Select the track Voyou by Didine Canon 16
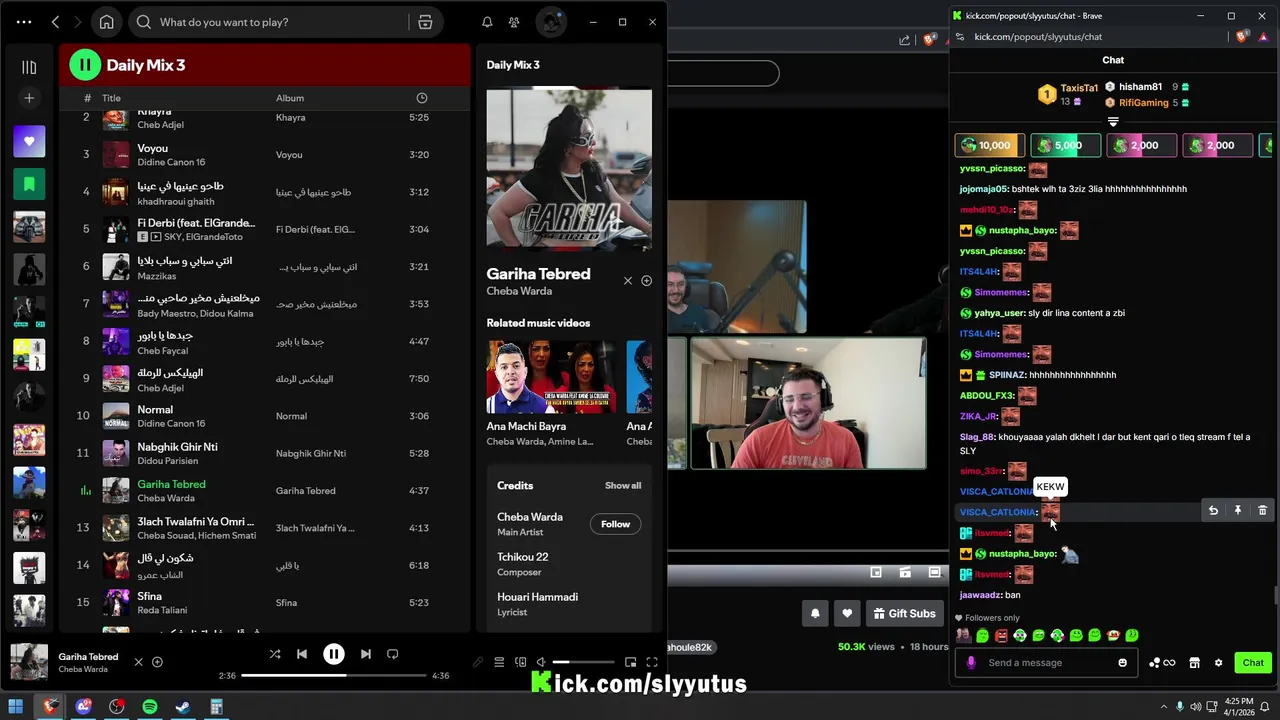The height and width of the screenshot is (720, 1280). pos(264,155)
